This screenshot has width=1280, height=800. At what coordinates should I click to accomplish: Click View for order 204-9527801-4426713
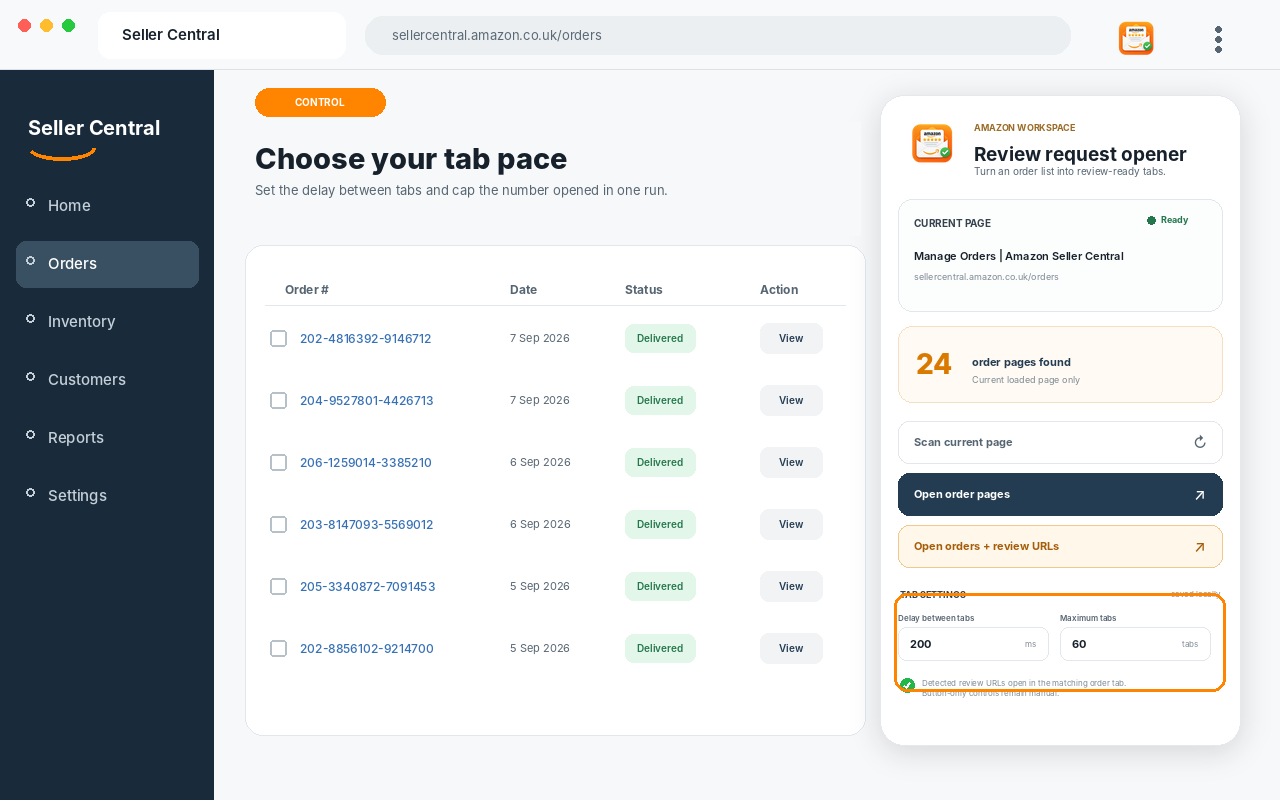[x=791, y=401]
